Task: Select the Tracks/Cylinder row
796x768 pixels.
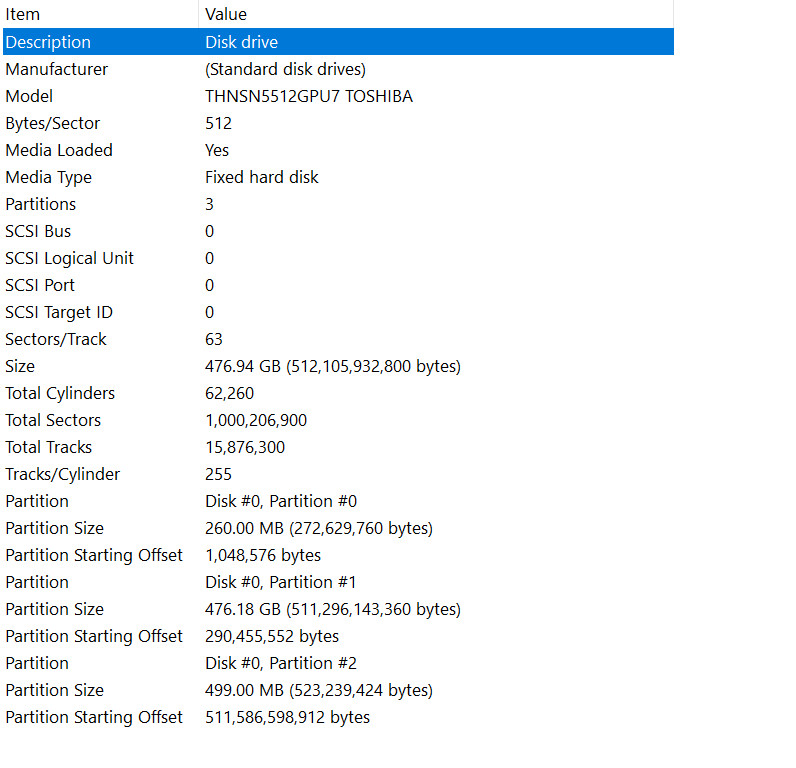Action: pyautogui.click(x=338, y=474)
